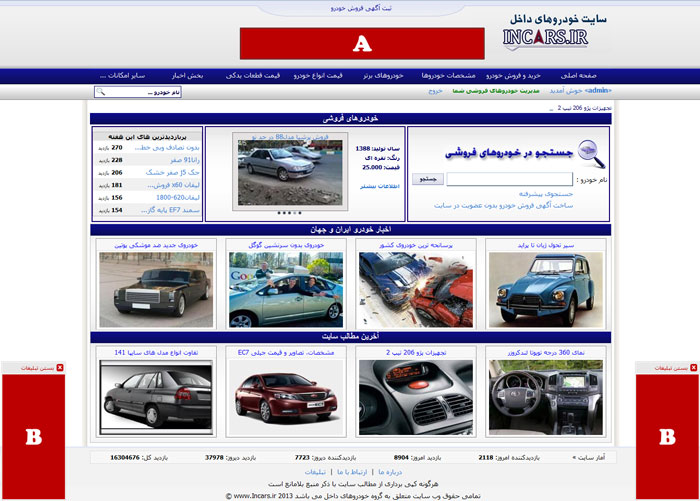The image size is (700, 501).
Task: Click the middle slider pagination dot
Action: tap(289, 213)
